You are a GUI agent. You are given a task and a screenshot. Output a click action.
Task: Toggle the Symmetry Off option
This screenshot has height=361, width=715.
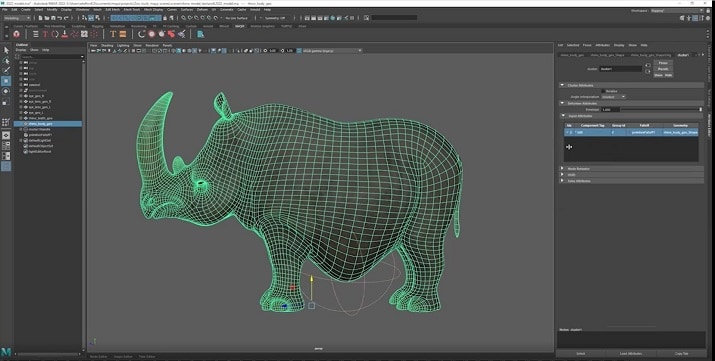coord(275,18)
